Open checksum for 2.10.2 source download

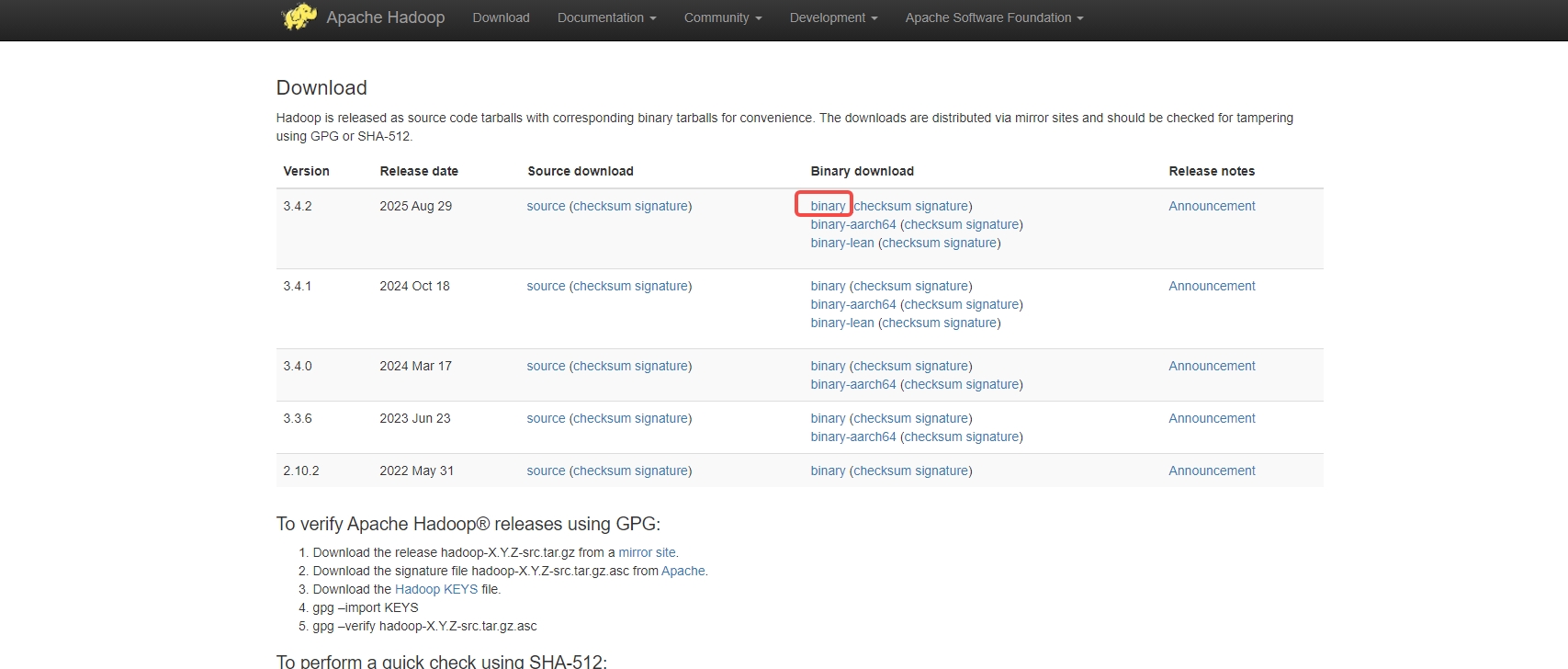point(603,471)
